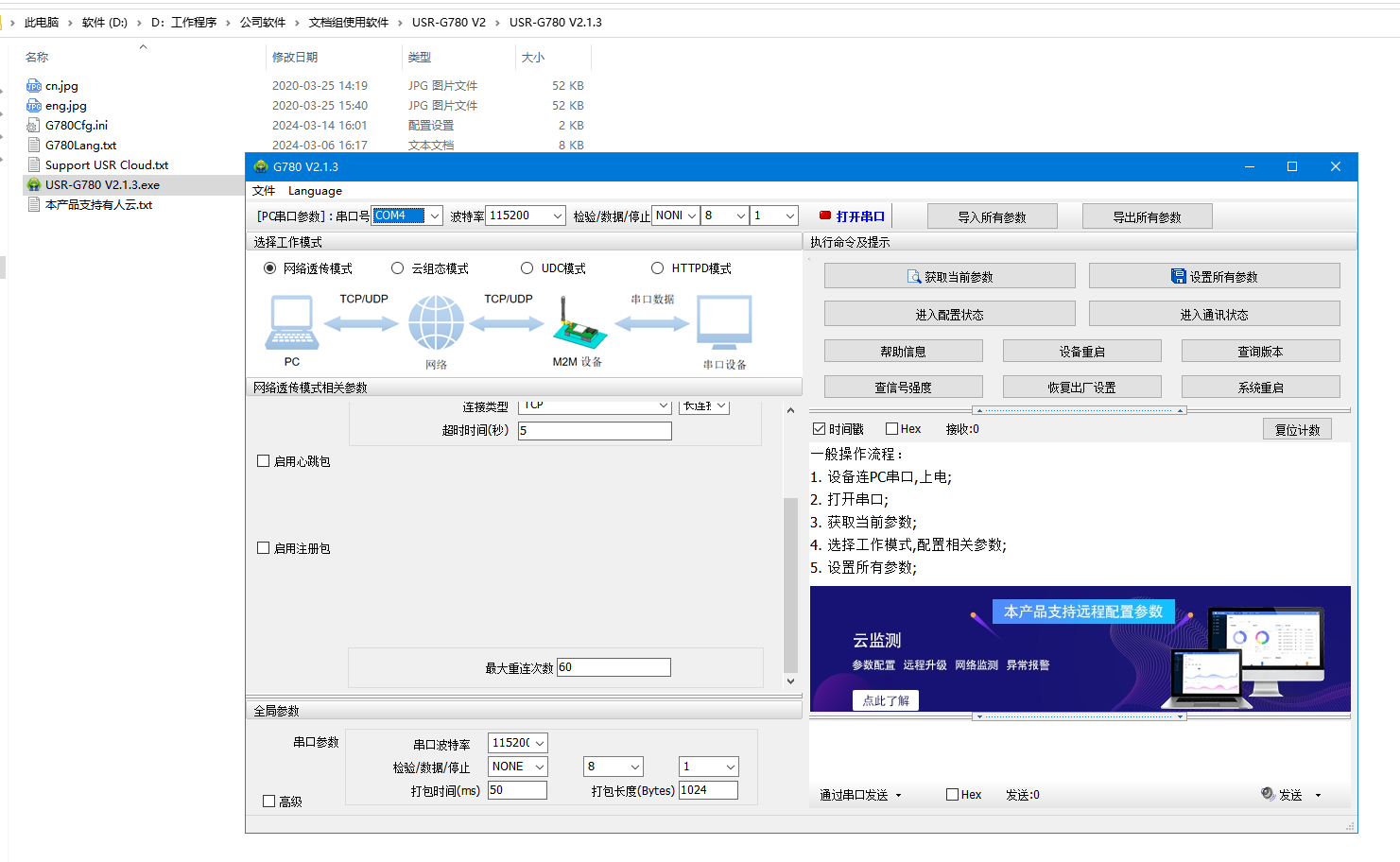Click the 最大重连次数 input field
Image resolution: width=1400 pixels, height=862 pixels.
coord(614,667)
